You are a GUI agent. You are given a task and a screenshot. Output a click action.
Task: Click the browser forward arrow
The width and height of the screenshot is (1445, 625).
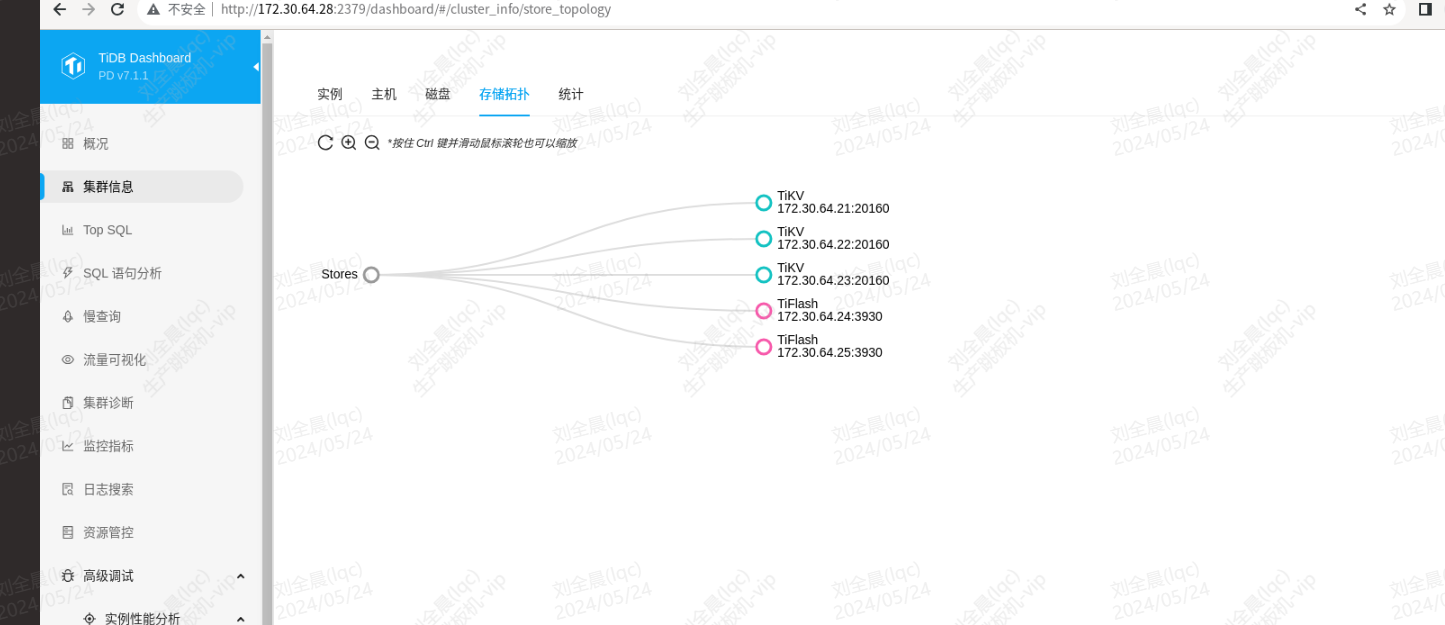88,10
